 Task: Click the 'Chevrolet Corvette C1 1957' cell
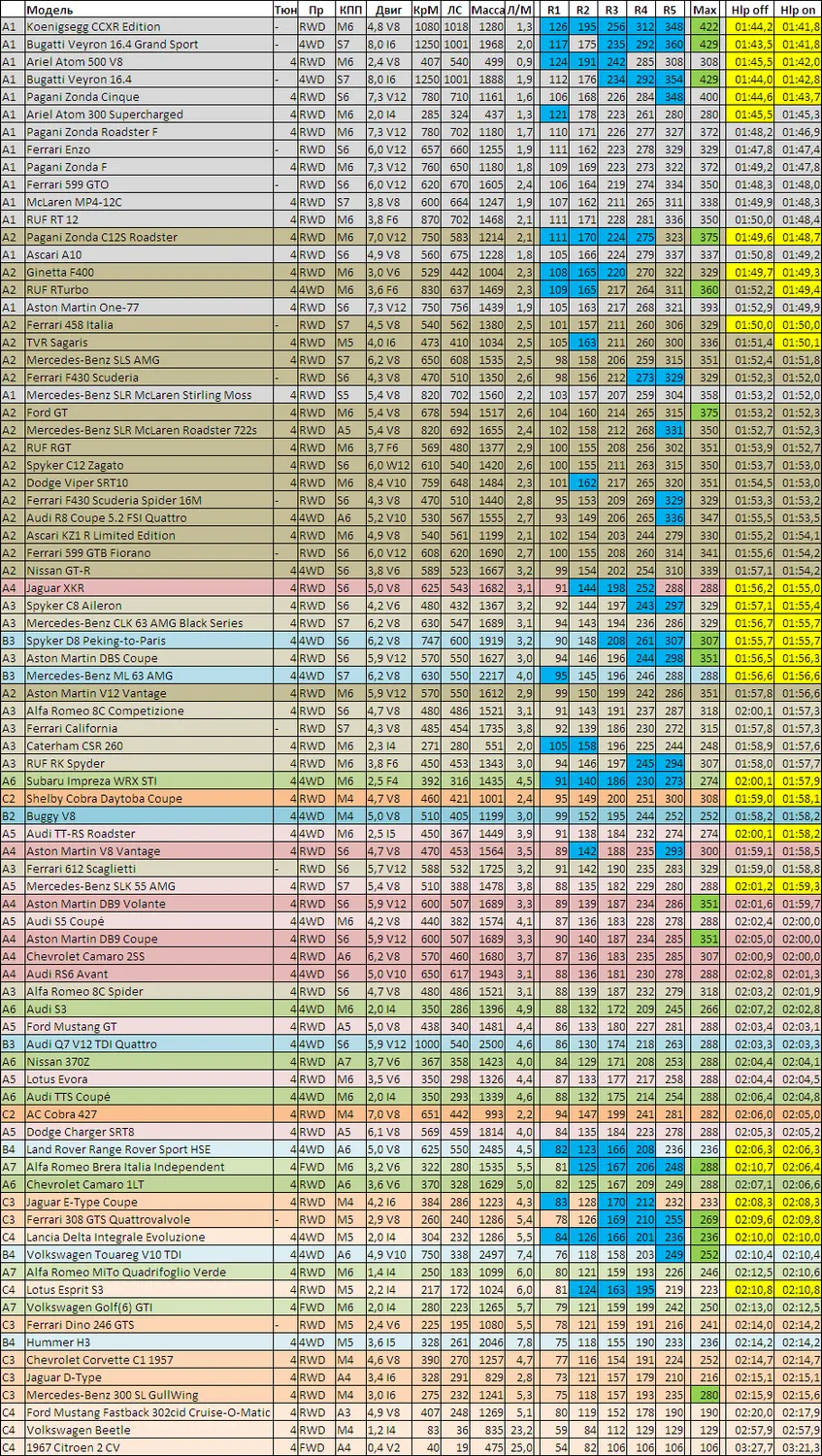[148, 1360]
